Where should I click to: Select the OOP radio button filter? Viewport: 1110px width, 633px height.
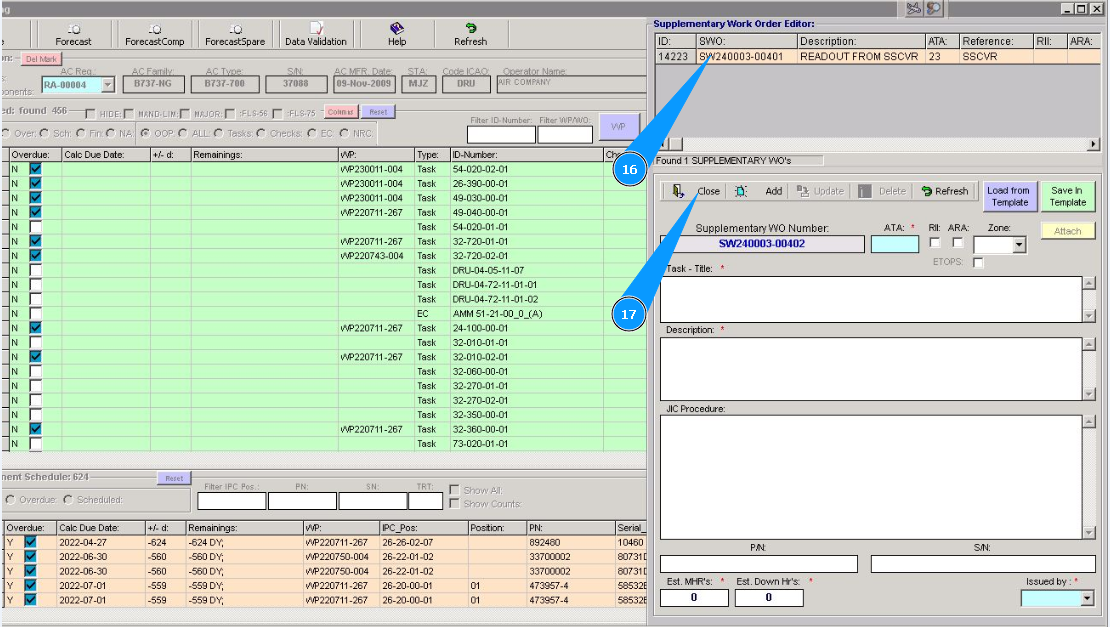click(x=146, y=133)
